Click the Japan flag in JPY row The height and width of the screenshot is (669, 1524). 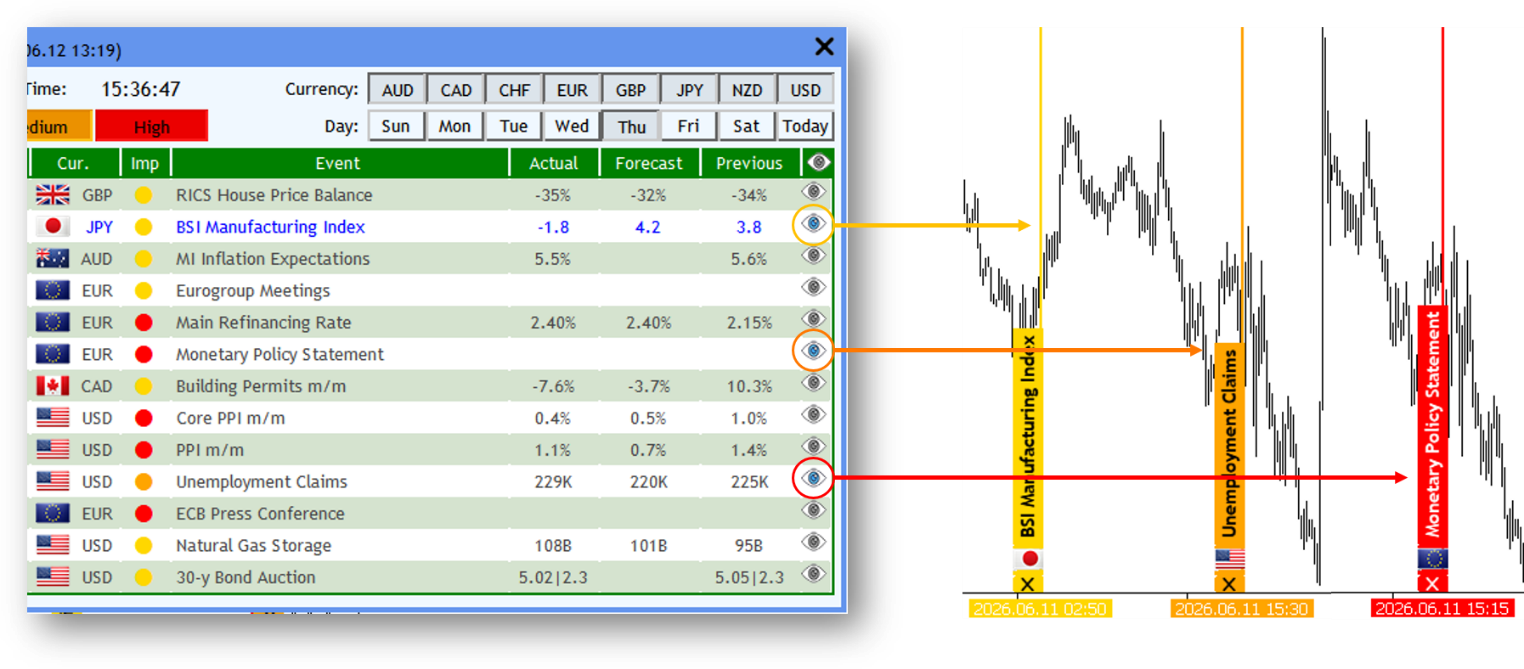pos(52,227)
